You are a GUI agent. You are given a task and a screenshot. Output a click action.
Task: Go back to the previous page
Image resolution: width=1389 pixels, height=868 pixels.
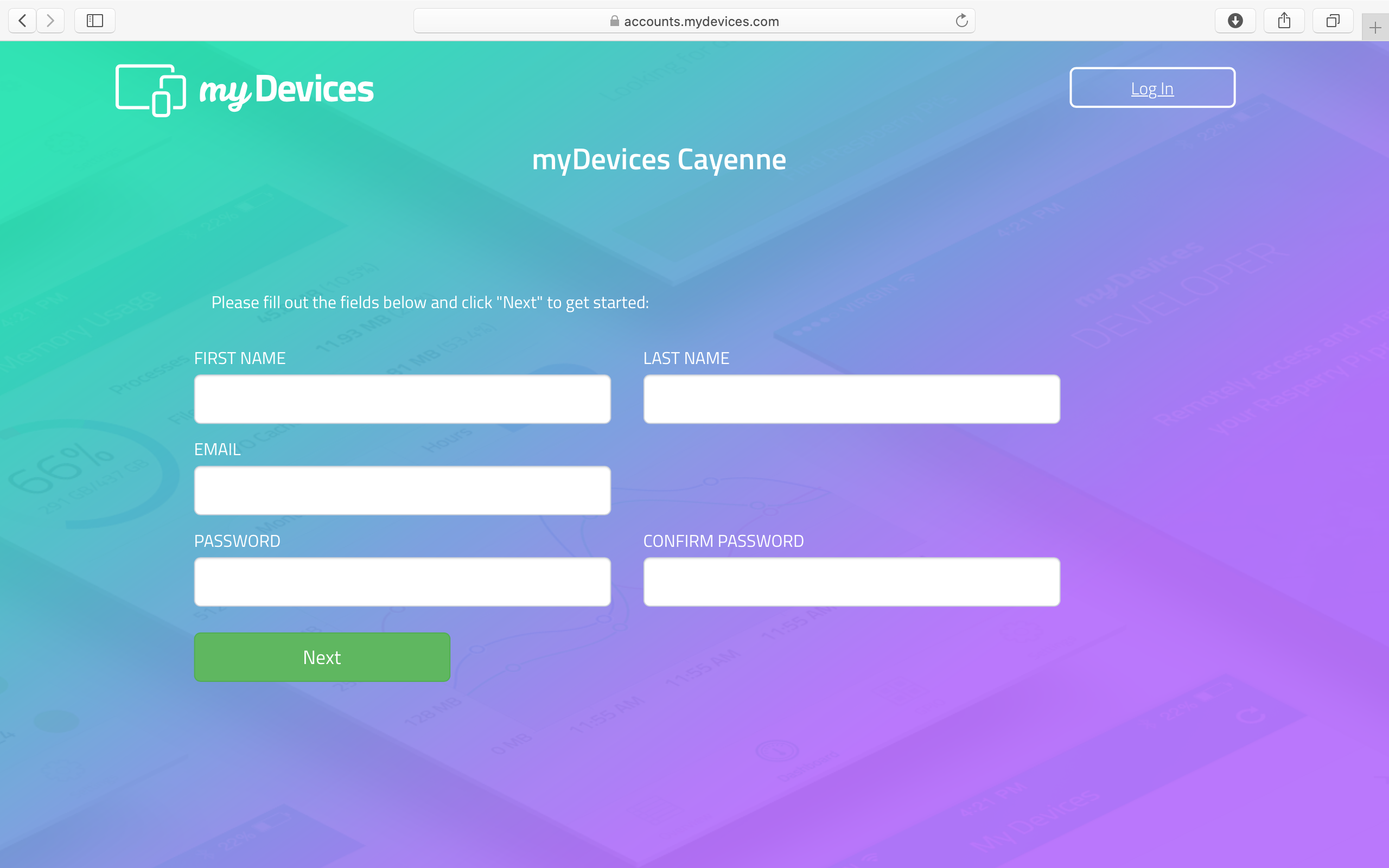coord(22,21)
